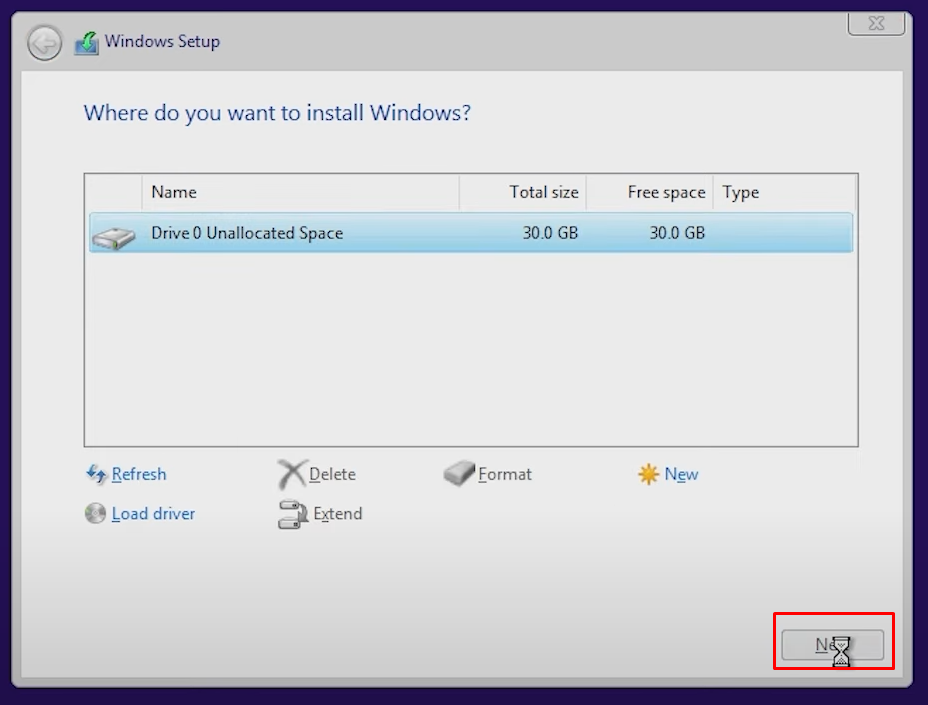
Task: Hit the New partition starburst icon
Action: point(649,474)
